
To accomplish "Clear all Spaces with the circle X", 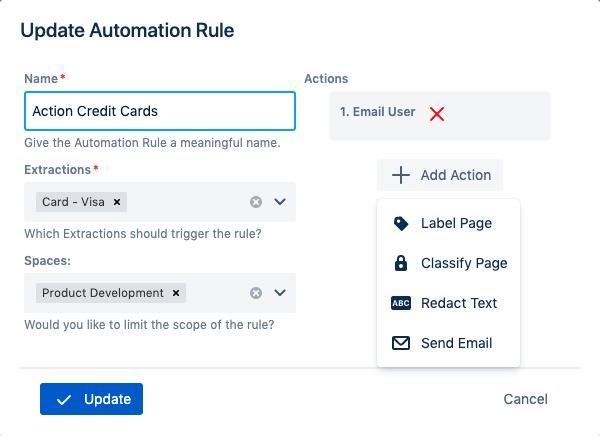I will tap(256, 293).
